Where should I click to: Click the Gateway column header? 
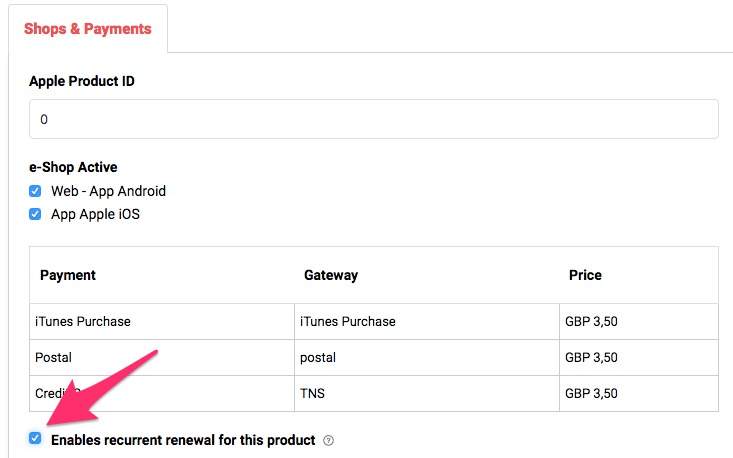pos(331,275)
